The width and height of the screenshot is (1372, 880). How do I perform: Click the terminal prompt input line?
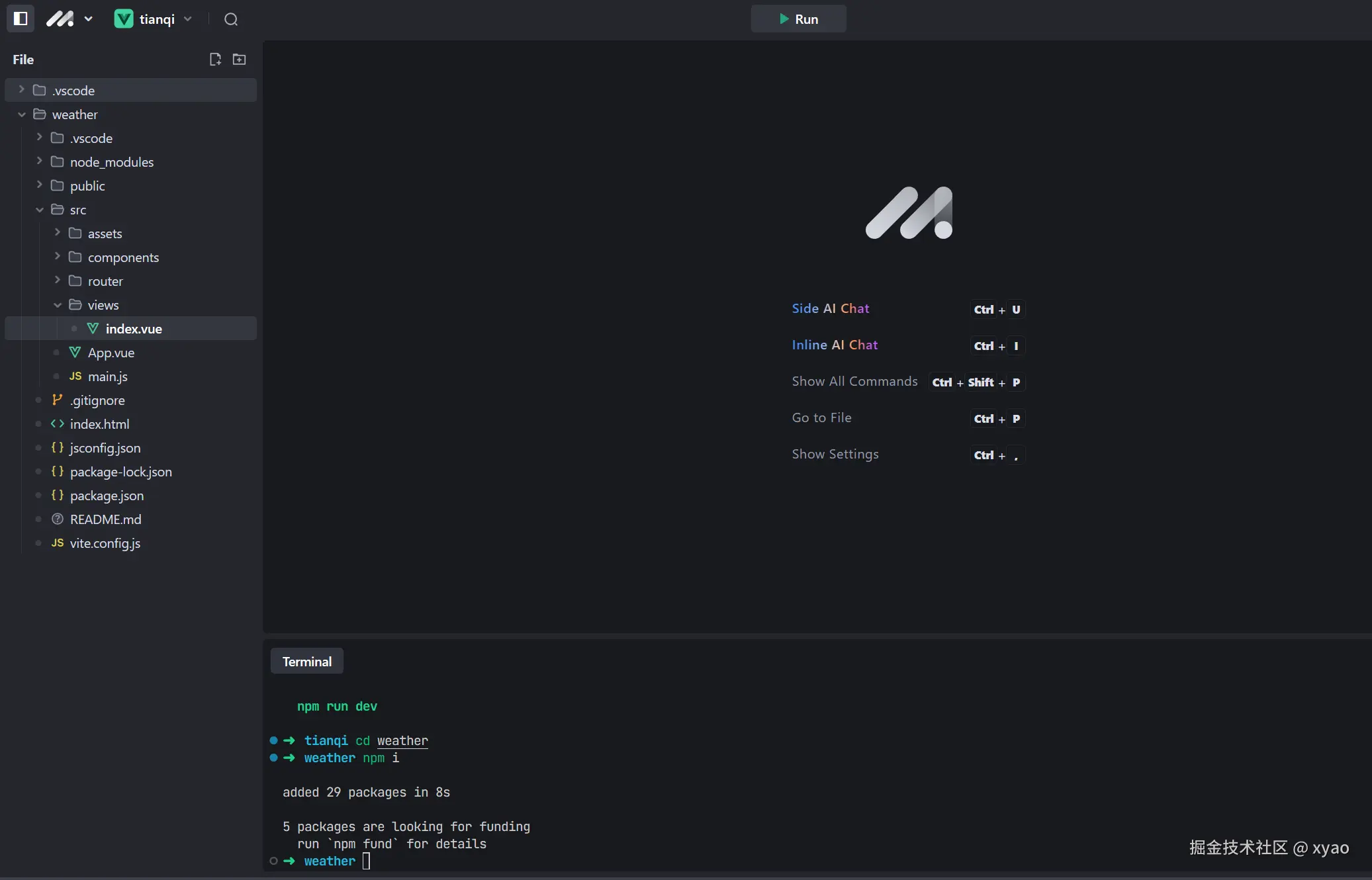[367, 861]
